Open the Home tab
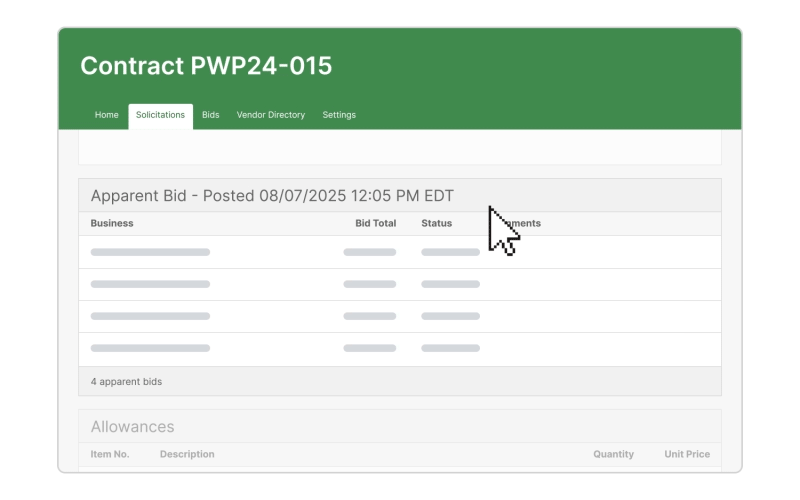The image size is (800, 500). (106, 115)
